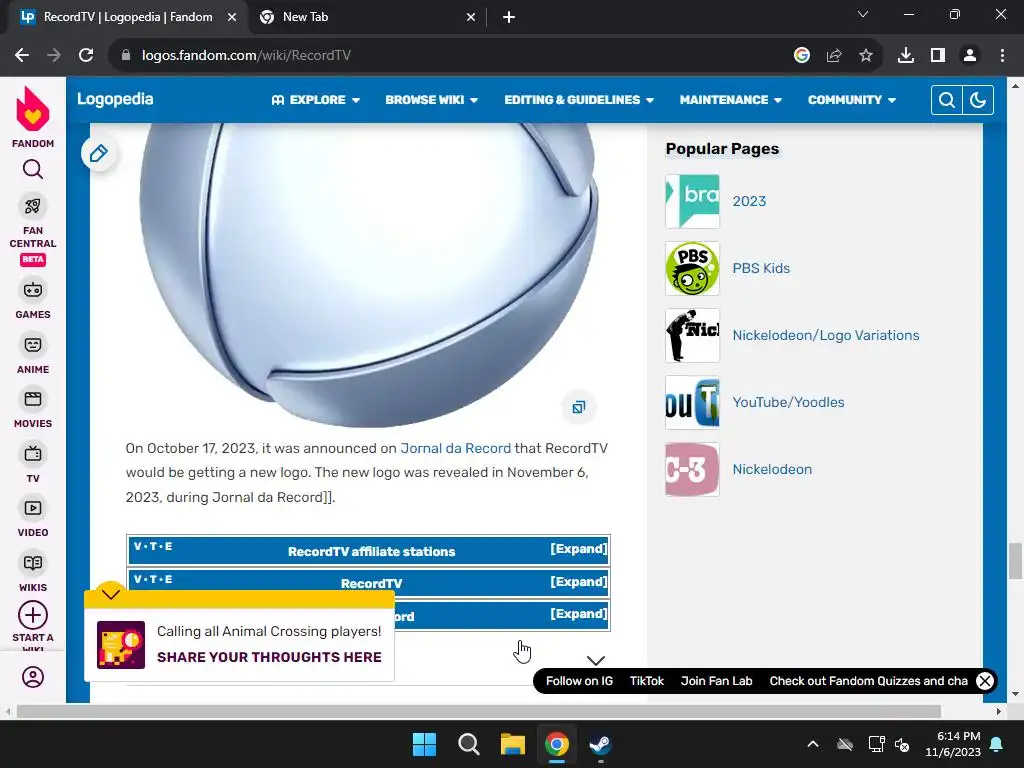Viewport: 1024px width, 768px height.
Task: Open Windows Start menu
Action: (x=424, y=744)
